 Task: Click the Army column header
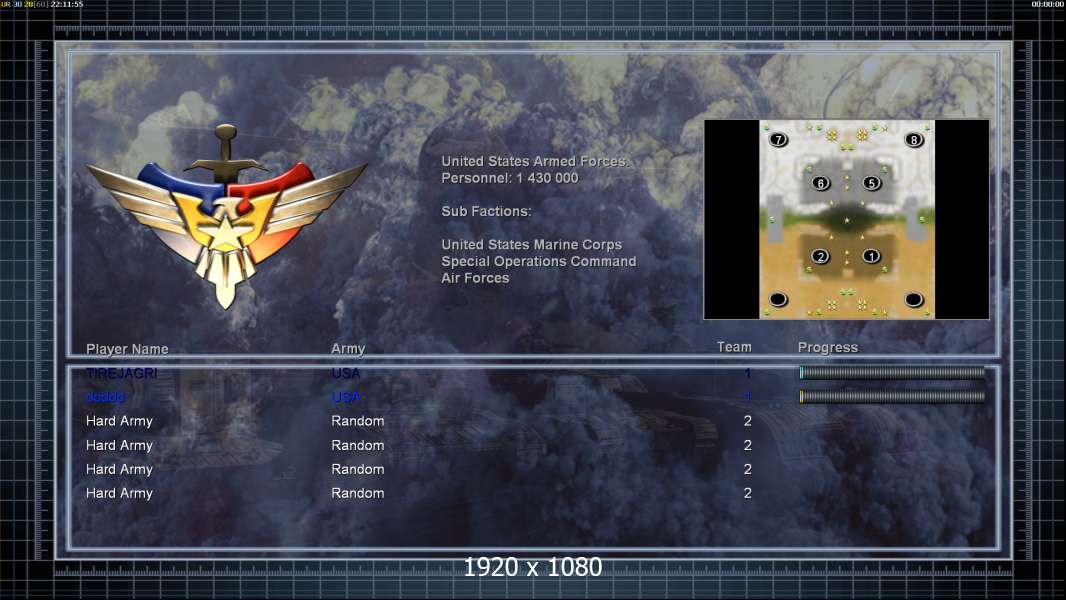tap(348, 349)
